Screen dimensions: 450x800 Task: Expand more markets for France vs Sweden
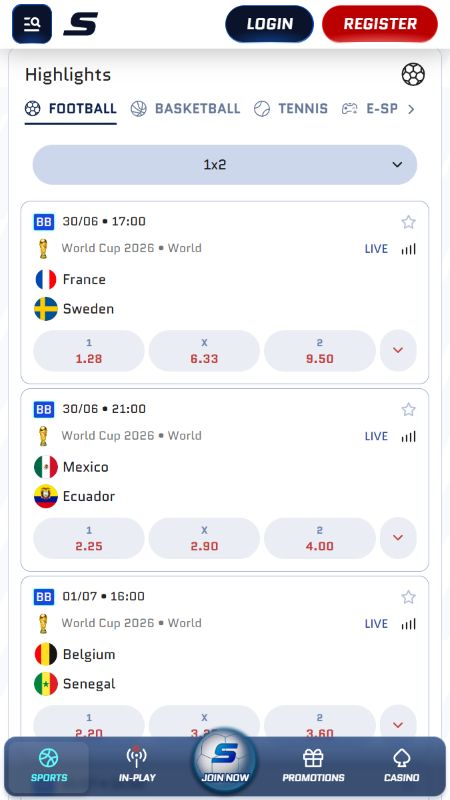click(x=398, y=351)
